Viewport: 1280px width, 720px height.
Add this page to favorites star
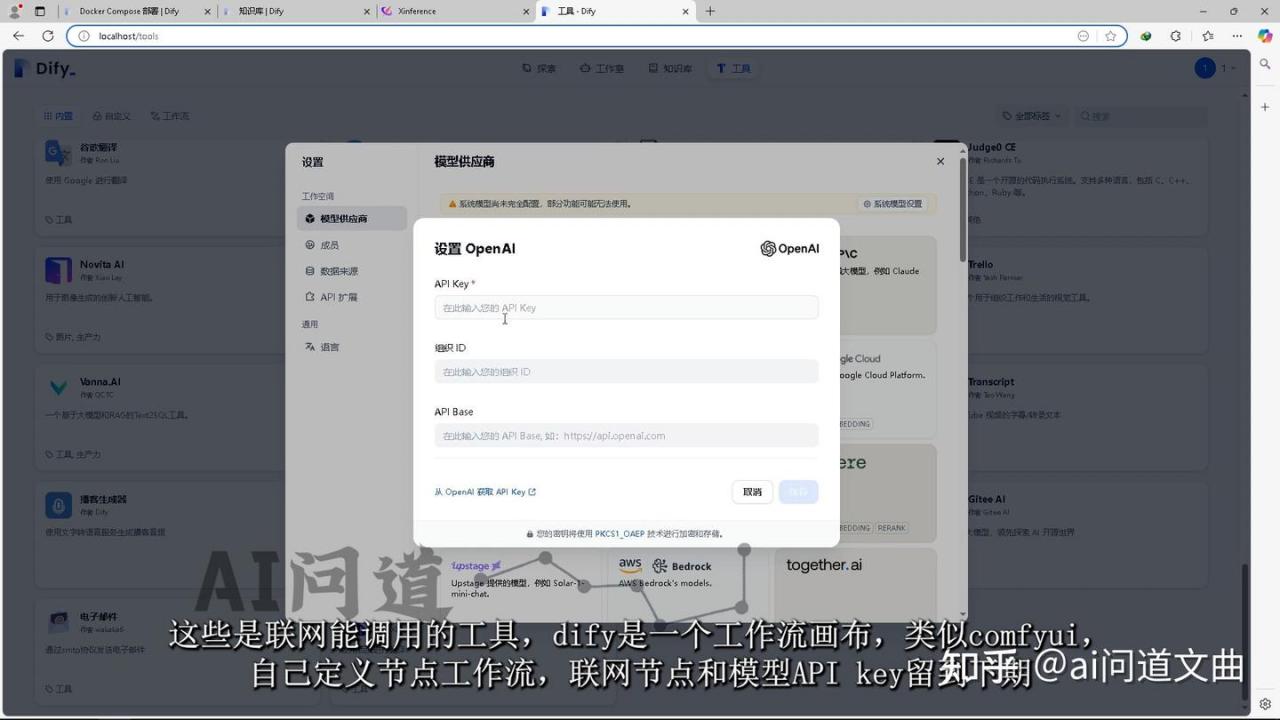[x=1110, y=36]
